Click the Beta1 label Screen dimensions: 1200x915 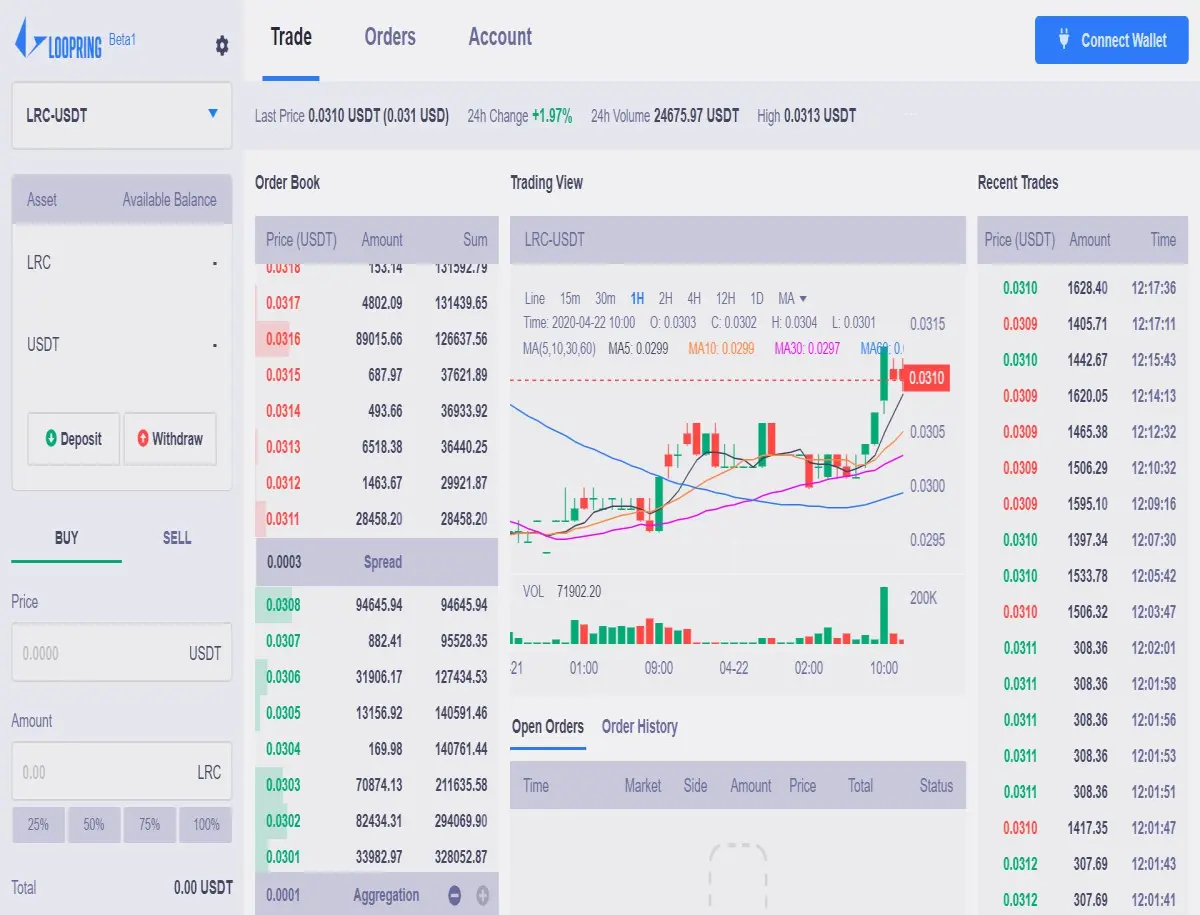[x=122, y=40]
